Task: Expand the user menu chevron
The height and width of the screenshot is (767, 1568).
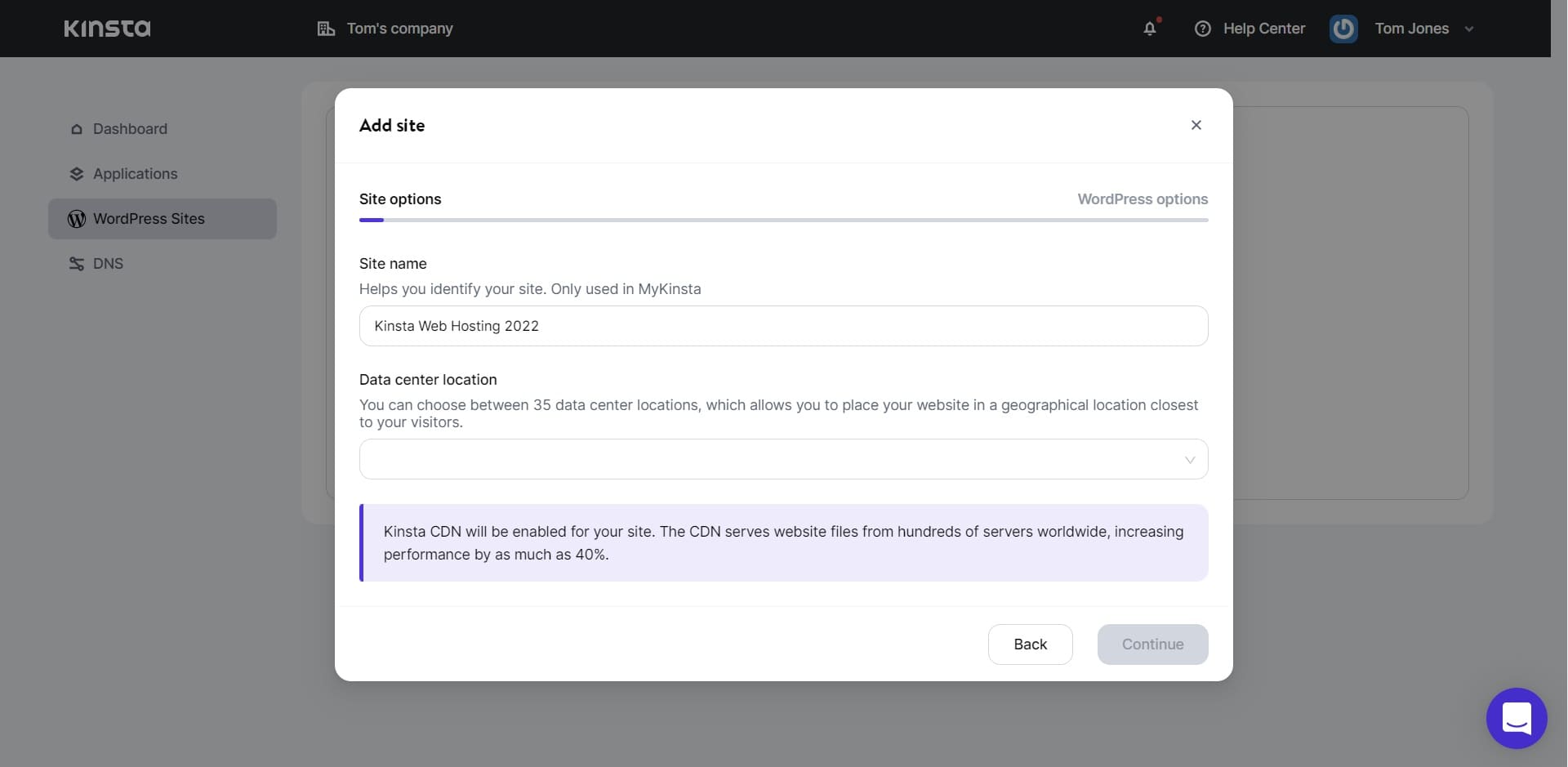Action: coord(1469,29)
